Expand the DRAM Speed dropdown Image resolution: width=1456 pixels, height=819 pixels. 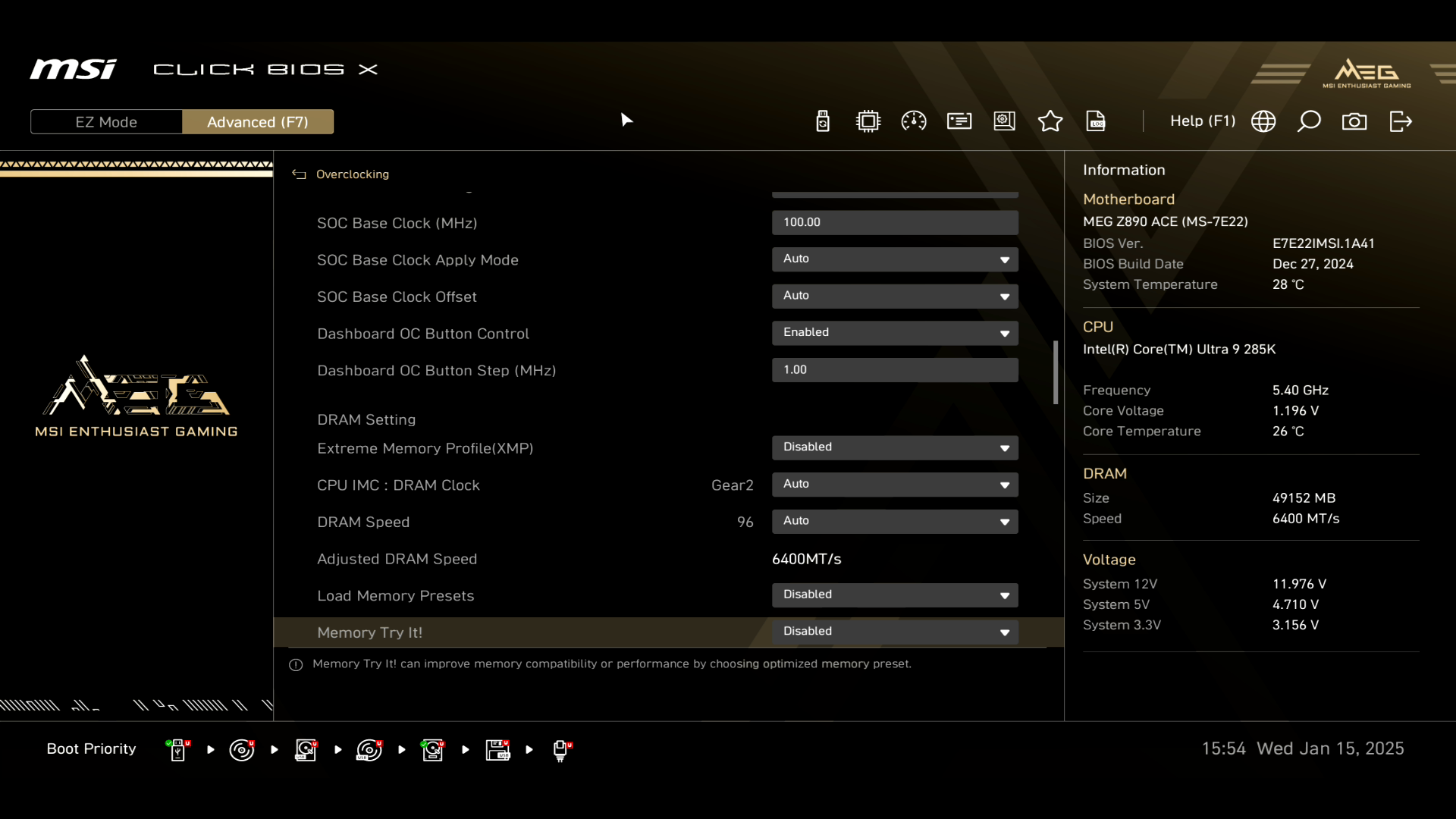click(894, 521)
